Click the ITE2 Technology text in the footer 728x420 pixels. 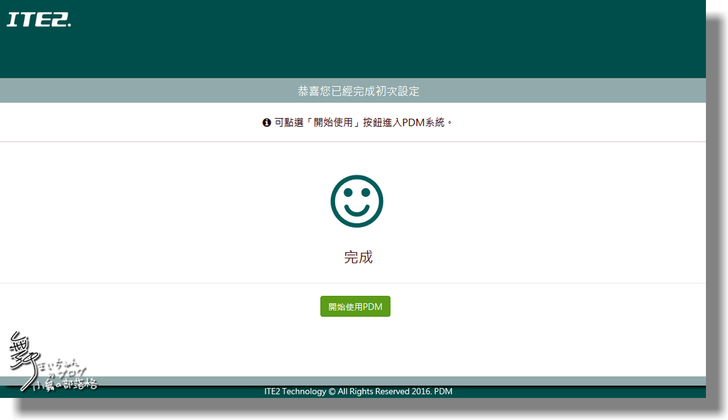(x=292, y=391)
